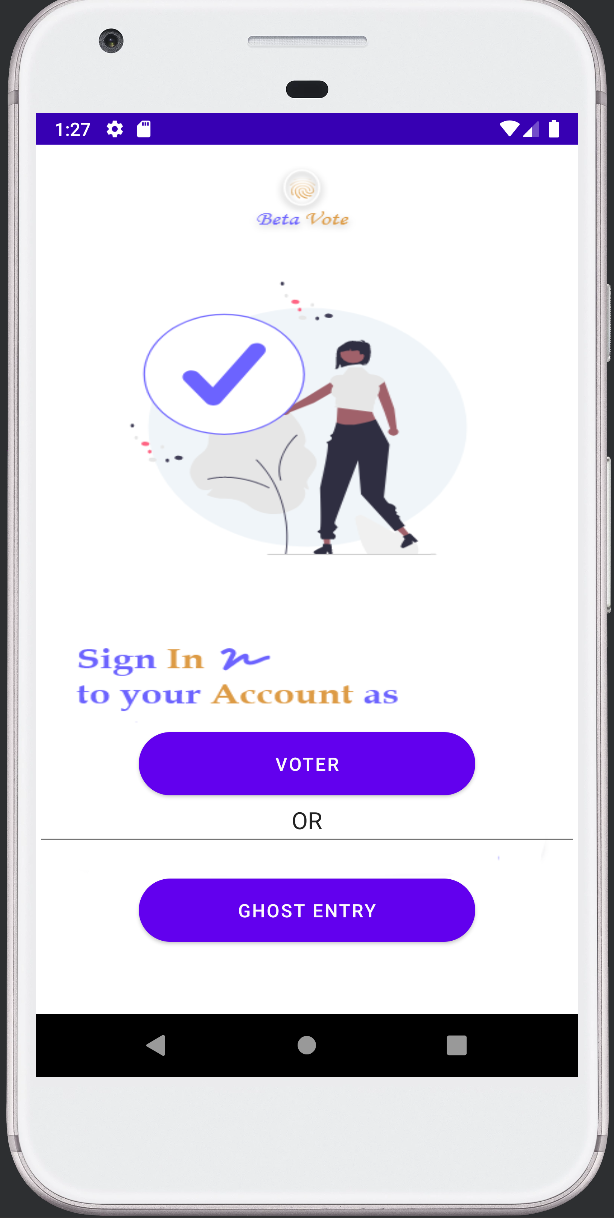This screenshot has width=614, height=1218.
Task: Tap the Android back triangle button
Action: pyautogui.click(x=155, y=1045)
